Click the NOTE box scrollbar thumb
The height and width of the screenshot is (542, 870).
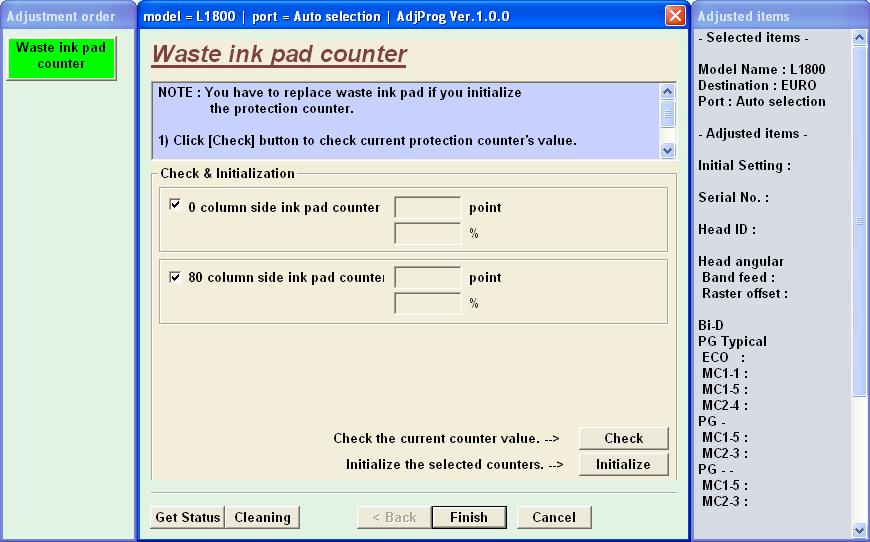pos(668,113)
